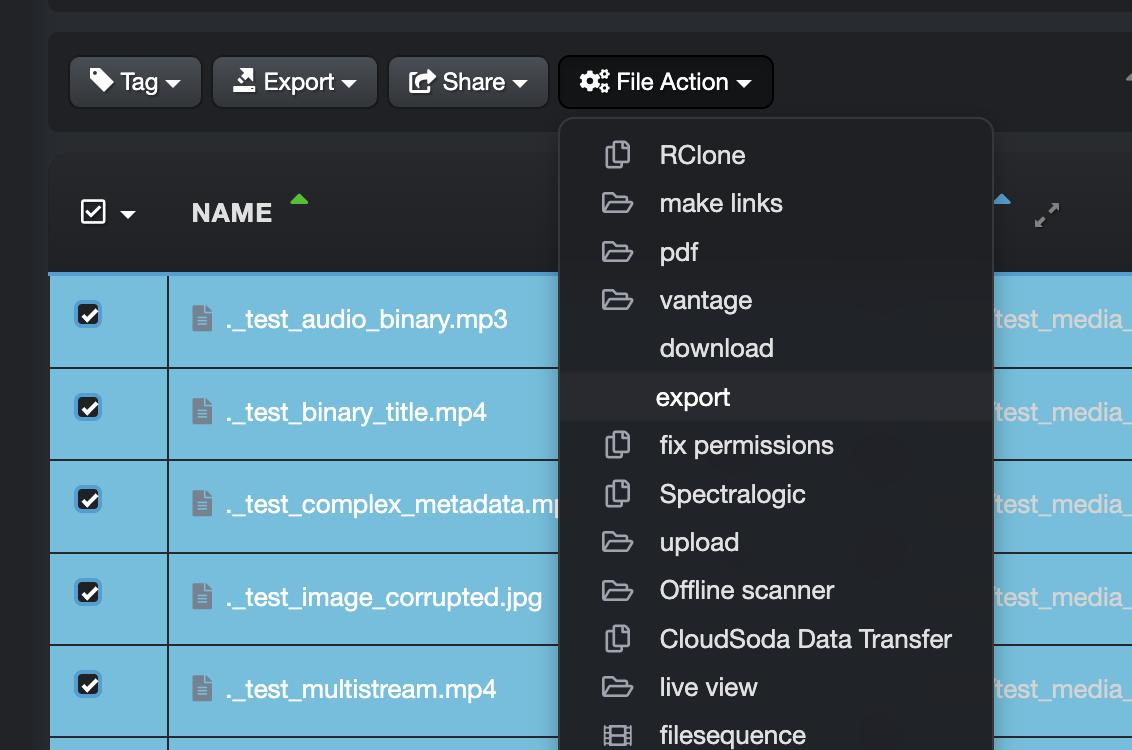The height and width of the screenshot is (750, 1132).
Task: Uncheck the ._test_audio_binary.mp3 row checkbox
Action: 88,315
